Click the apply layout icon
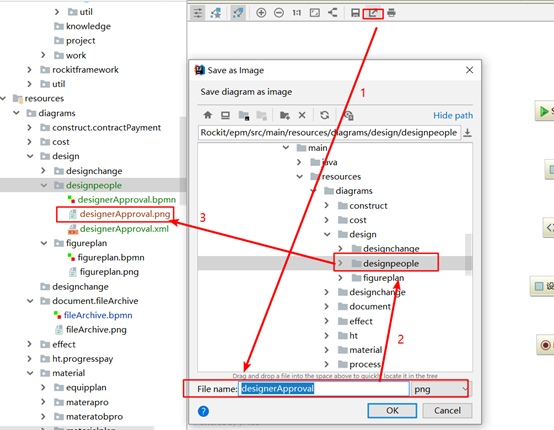Viewport: 554px width, 430px height. 332,13
